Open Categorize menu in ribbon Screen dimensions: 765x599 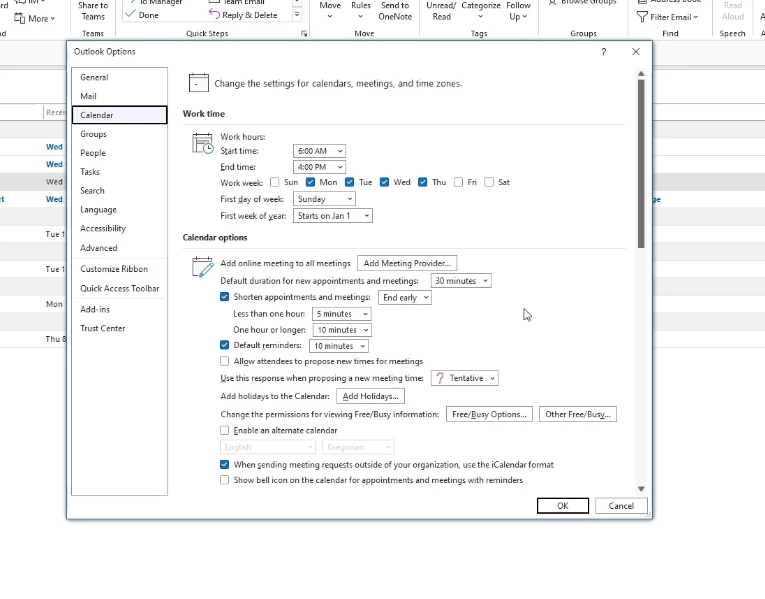(481, 11)
